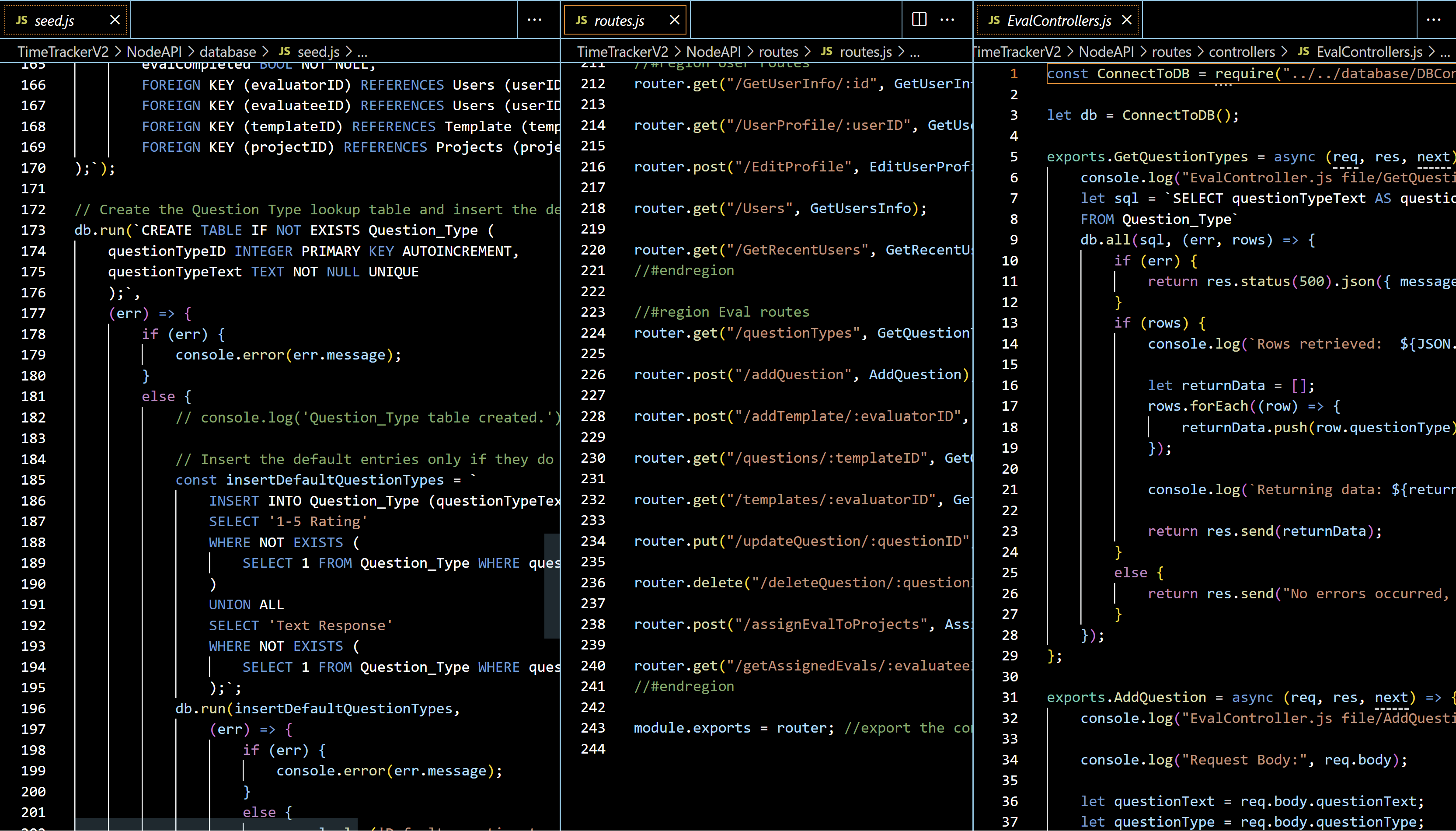Image resolution: width=1456 pixels, height=831 pixels.
Task: Open database breadcrumb in seed.js editor
Action: (228, 52)
